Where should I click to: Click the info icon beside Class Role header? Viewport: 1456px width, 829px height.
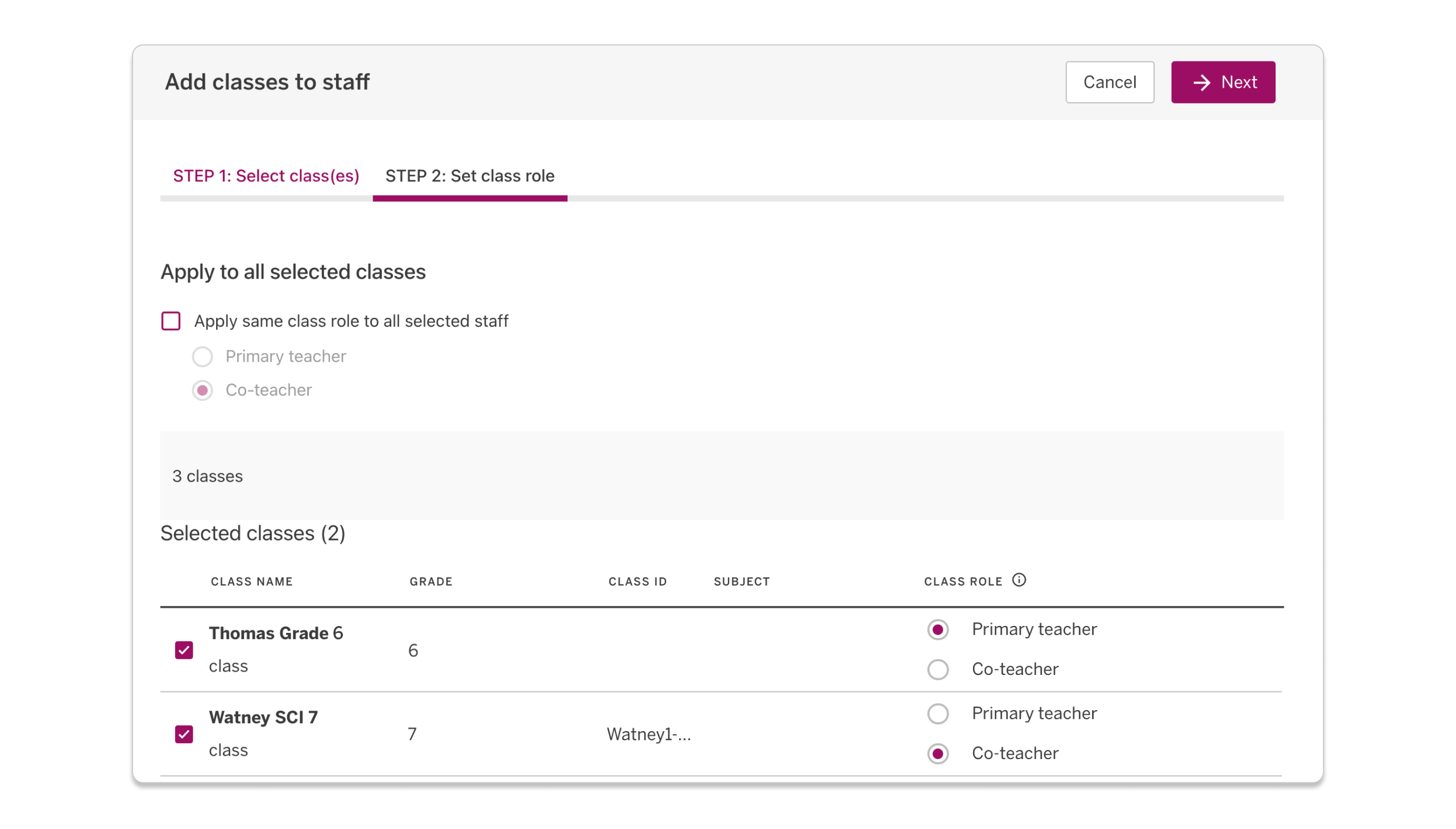pos(1019,580)
